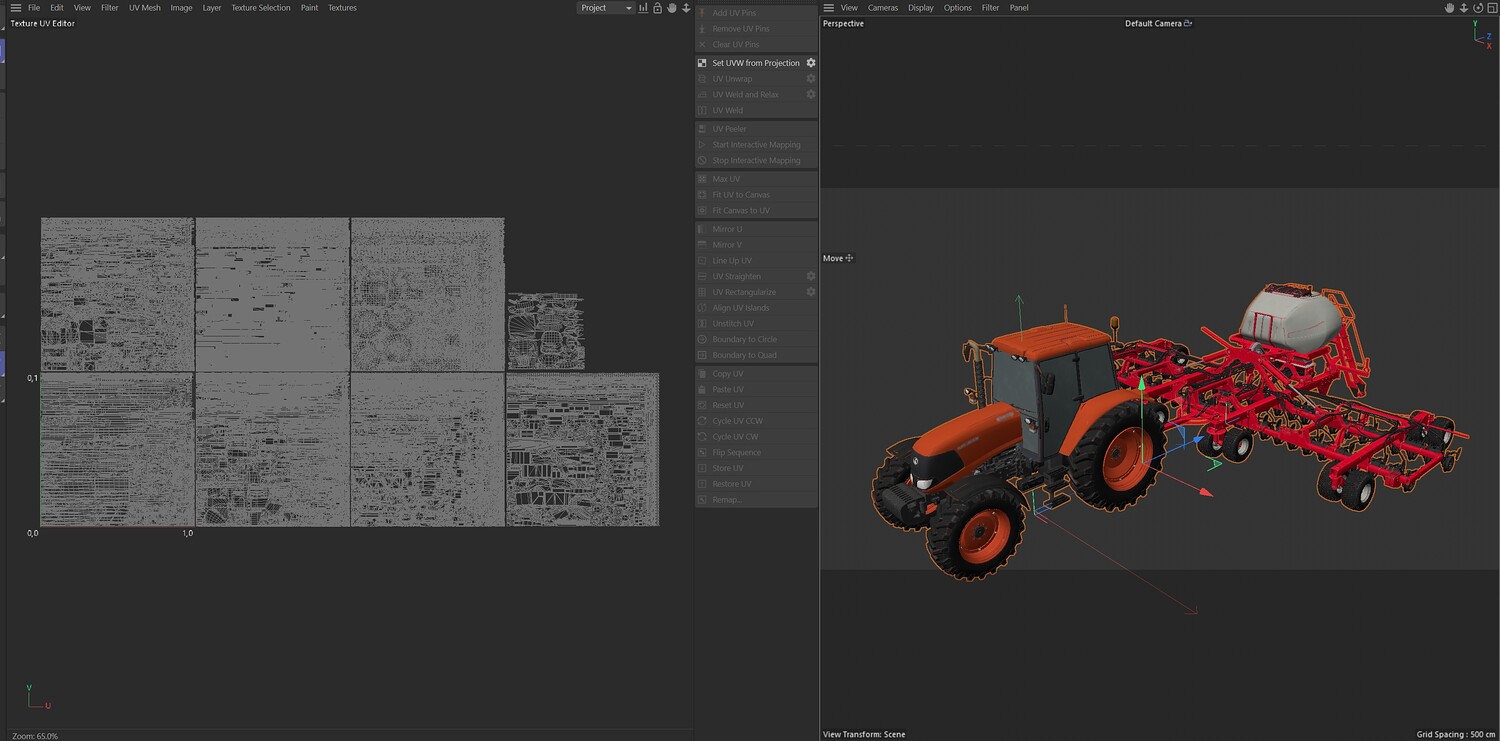Click Set UVW from Projection
Viewport: 1500px width, 741px height.
756,63
